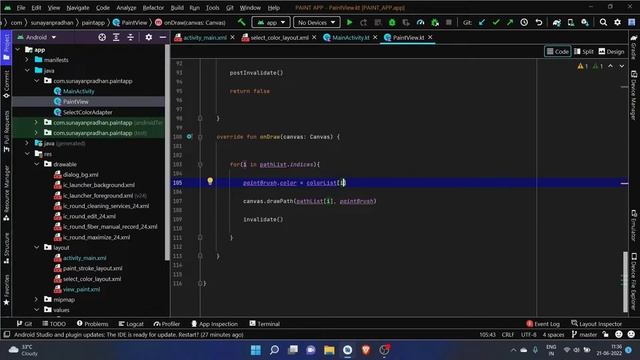Image resolution: width=640 pixels, height=360 pixels.
Task: Click Git commit checkmark icon
Action: pos(496,22)
